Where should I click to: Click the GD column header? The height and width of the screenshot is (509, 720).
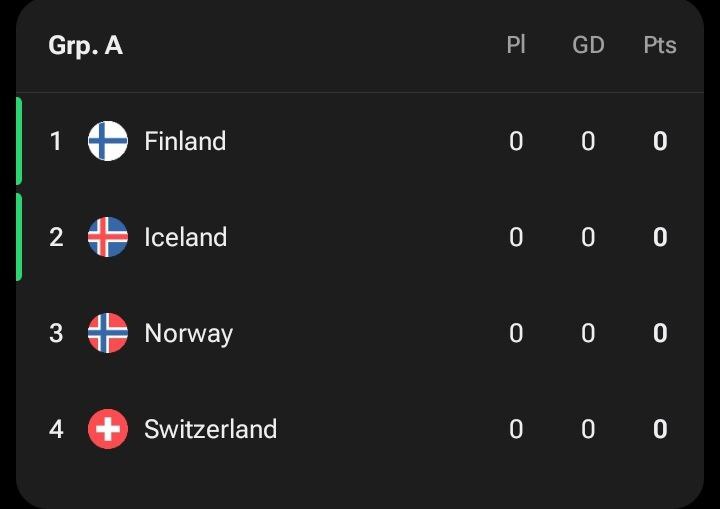(588, 45)
